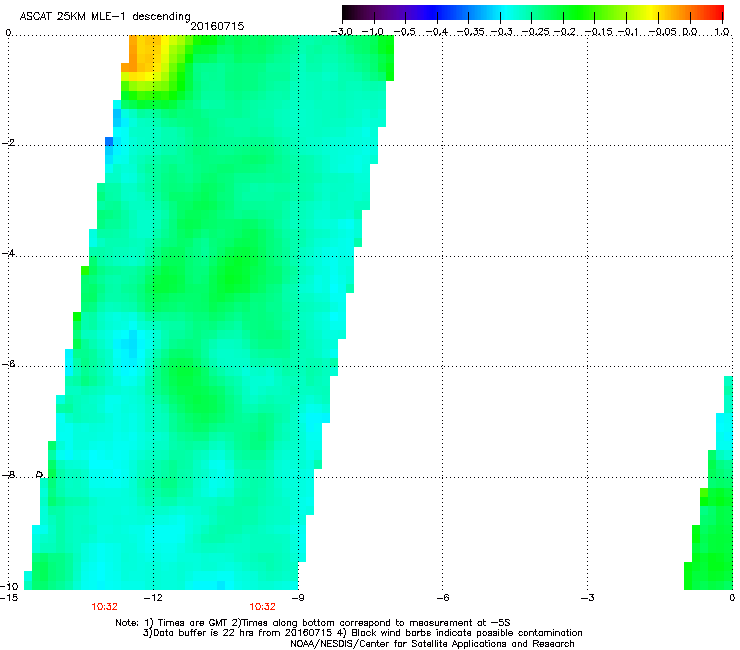Select the date label 20160715
The image size is (740, 650).
(217, 26)
